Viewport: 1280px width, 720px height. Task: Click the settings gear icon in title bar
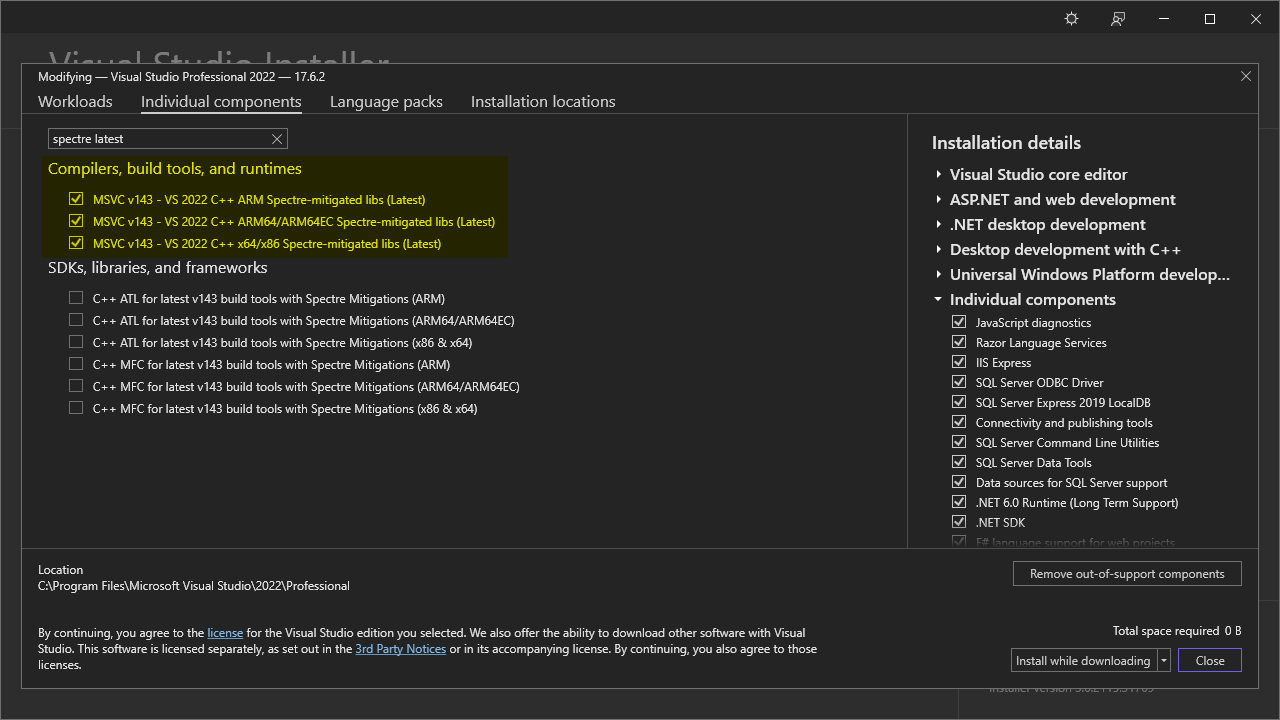(1071, 19)
